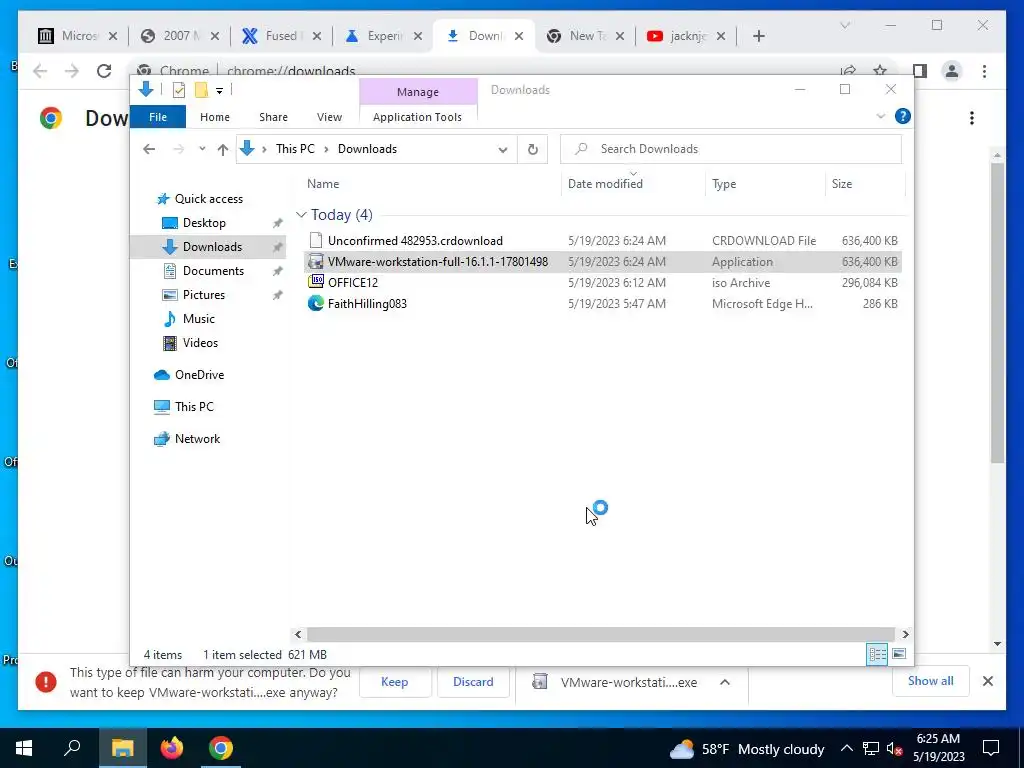Toggle Chrome side panel icon

(x=920, y=71)
